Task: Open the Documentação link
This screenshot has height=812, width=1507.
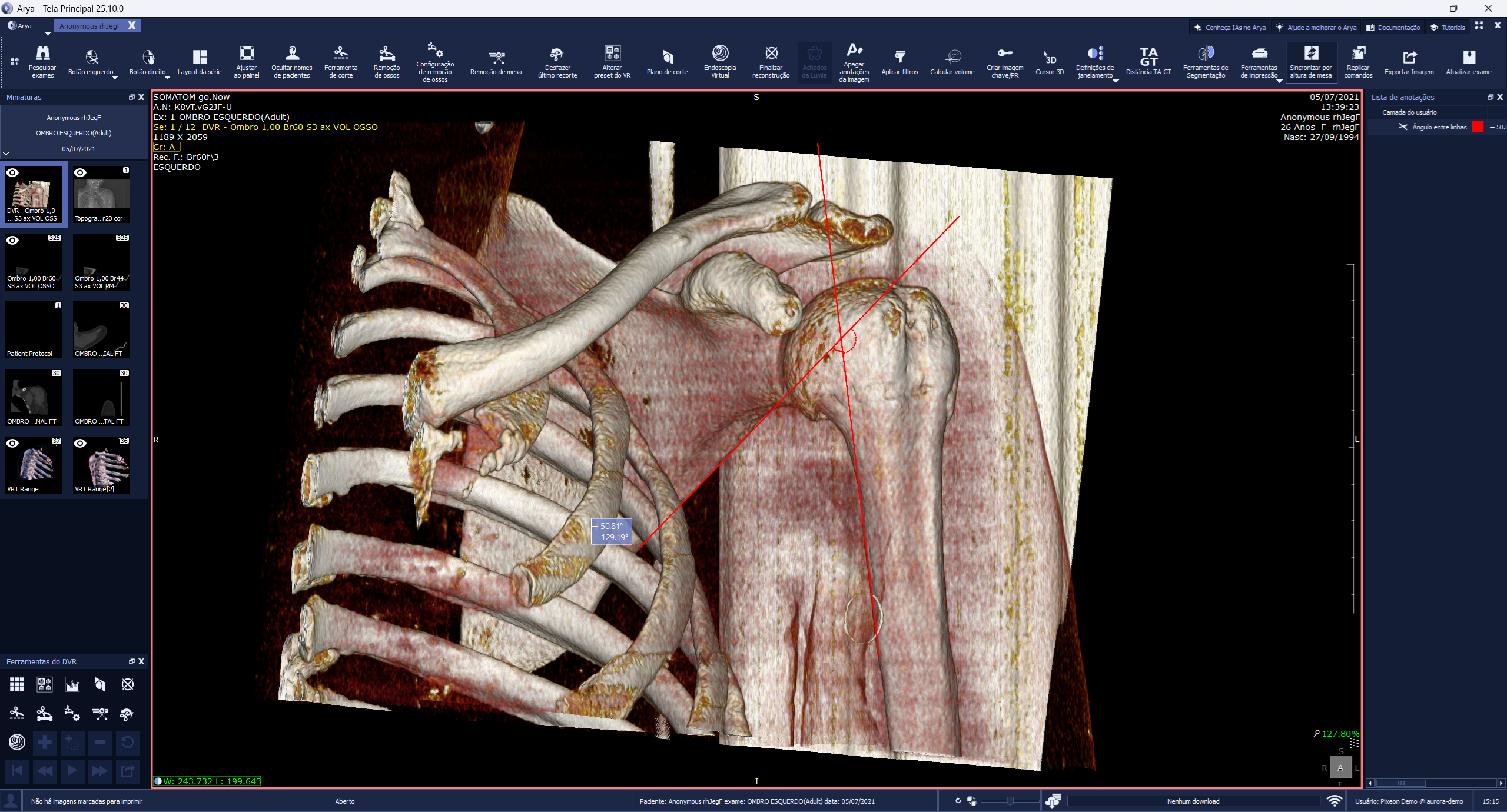Action: (x=1393, y=27)
